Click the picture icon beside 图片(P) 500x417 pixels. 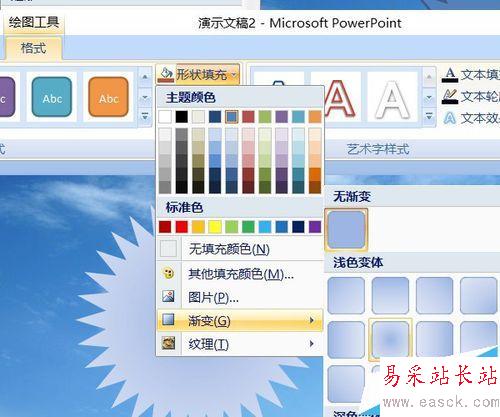[169, 296]
